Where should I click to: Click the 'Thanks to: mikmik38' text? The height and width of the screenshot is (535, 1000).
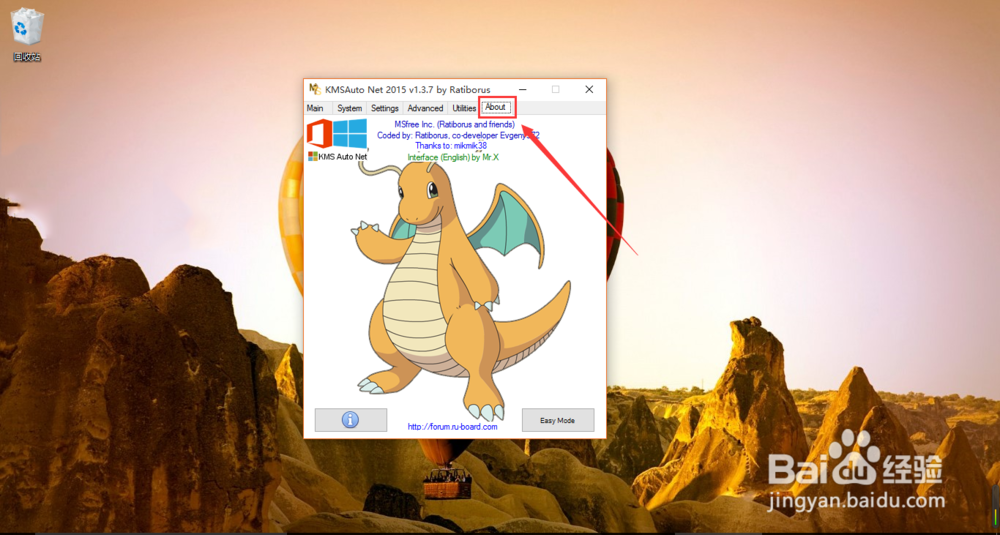pos(451,146)
